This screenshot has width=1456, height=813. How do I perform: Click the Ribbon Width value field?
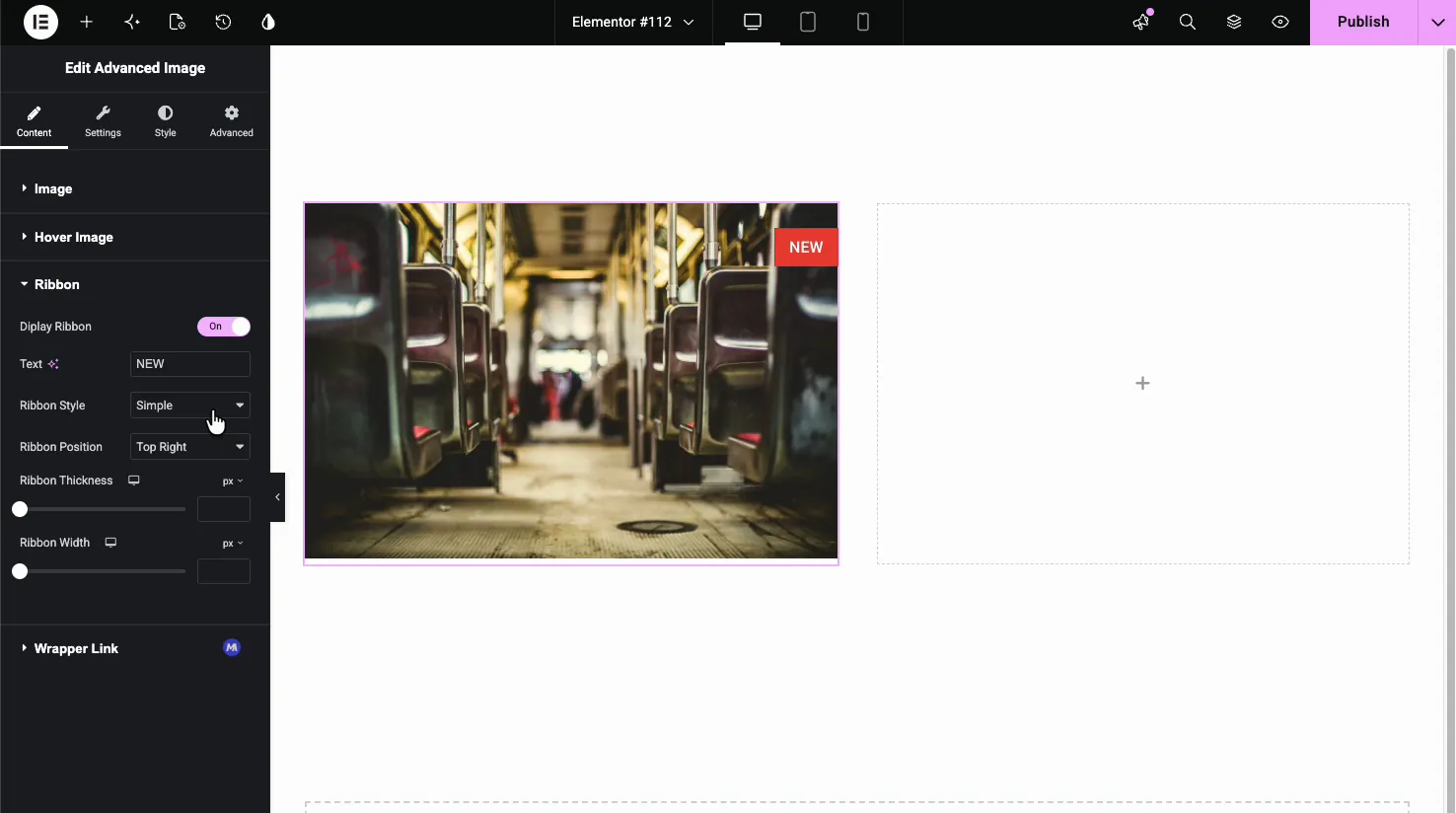tap(224, 571)
